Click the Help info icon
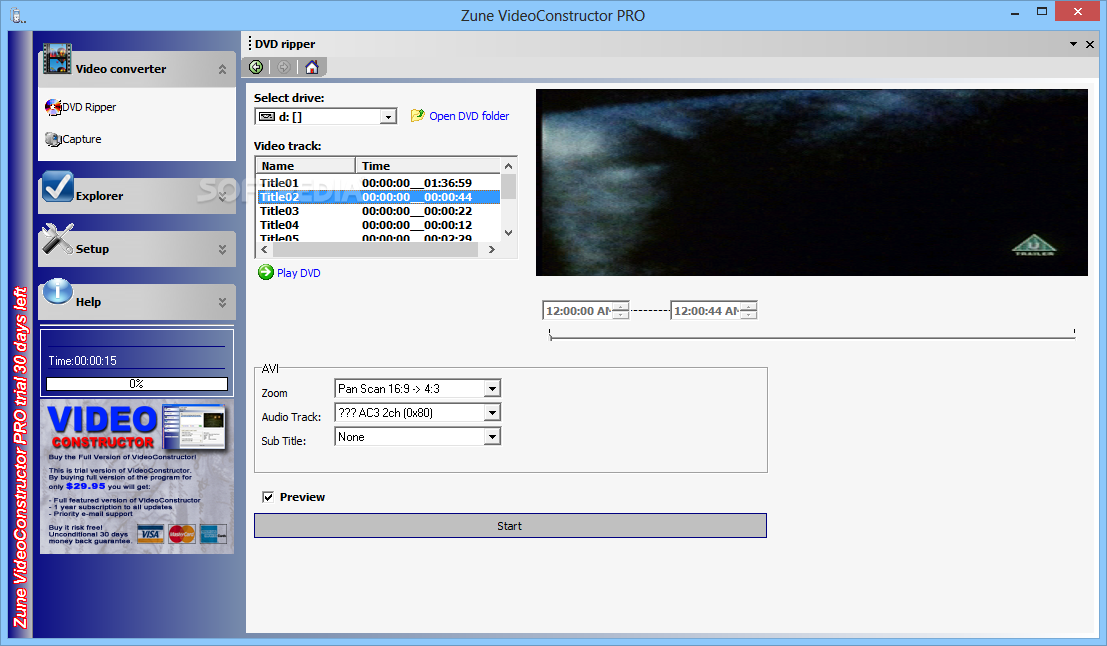Viewport: 1107px width, 646px height. point(57,291)
